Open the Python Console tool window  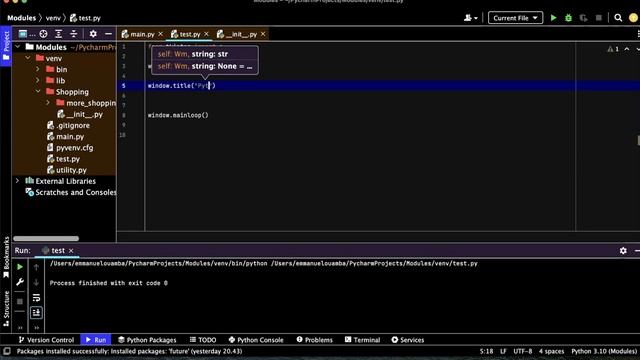point(256,340)
